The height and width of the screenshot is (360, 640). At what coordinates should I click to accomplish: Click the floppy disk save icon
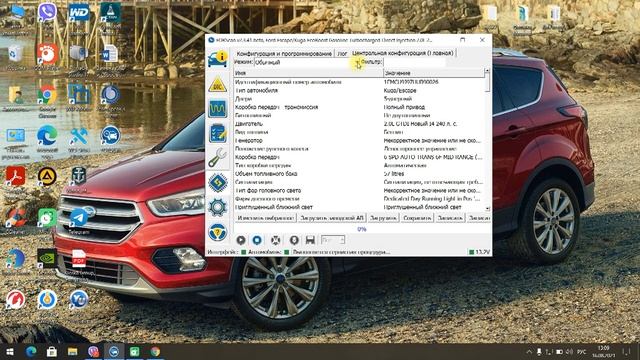point(310,240)
